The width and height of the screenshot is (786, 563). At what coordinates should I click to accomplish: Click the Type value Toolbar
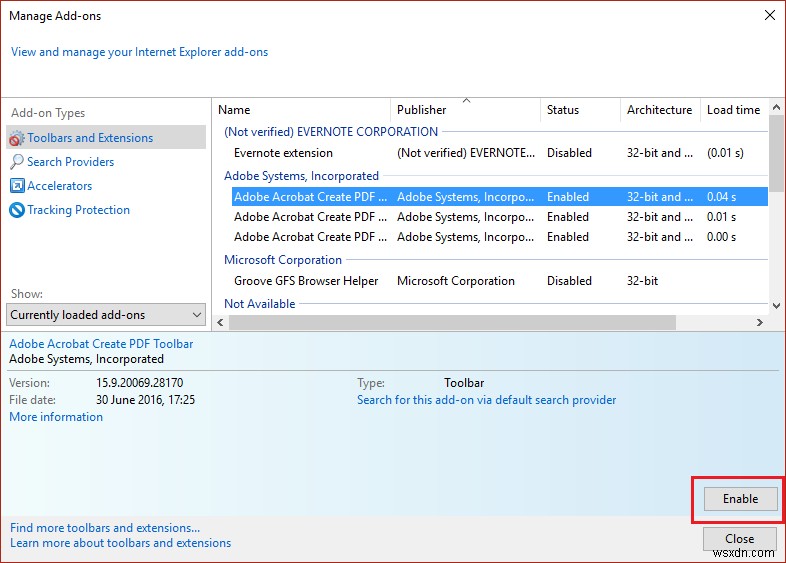tap(464, 383)
